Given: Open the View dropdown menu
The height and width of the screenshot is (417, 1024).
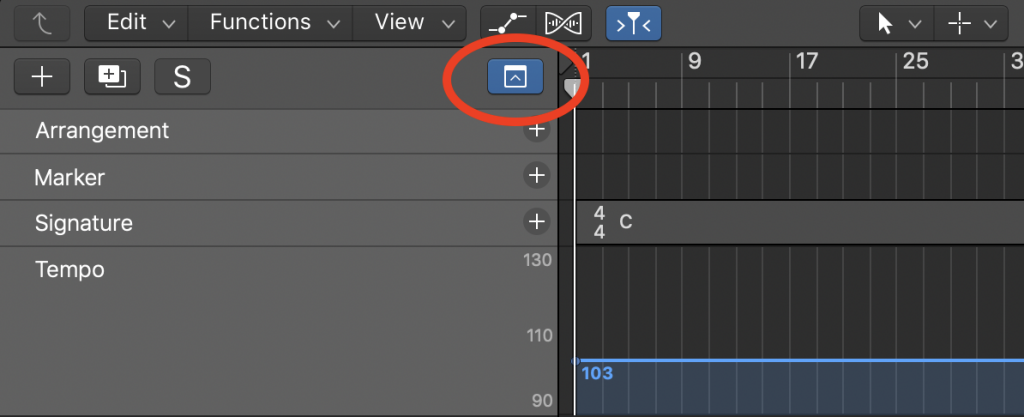Looking at the screenshot, I should pos(409,23).
